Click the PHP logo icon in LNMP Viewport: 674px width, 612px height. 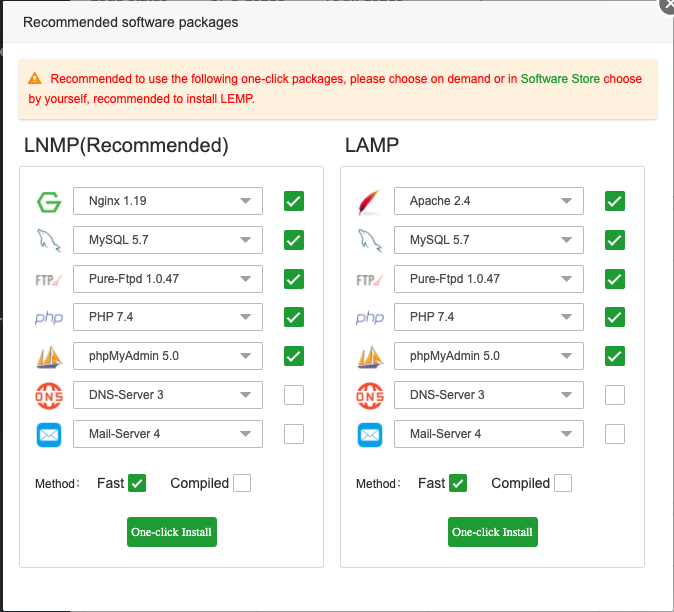(48, 318)
